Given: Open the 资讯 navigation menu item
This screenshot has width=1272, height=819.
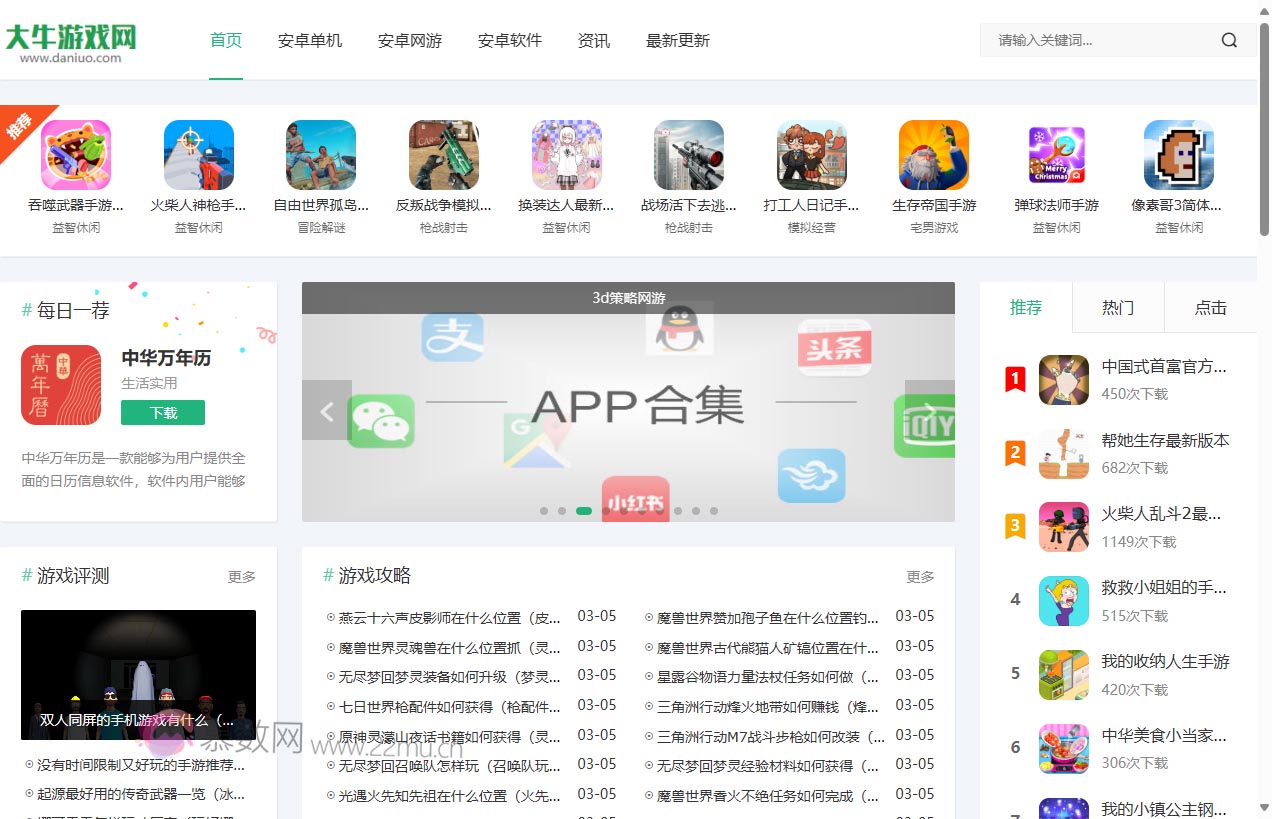Looking at the screenshot, I should (x=594, y=40).
